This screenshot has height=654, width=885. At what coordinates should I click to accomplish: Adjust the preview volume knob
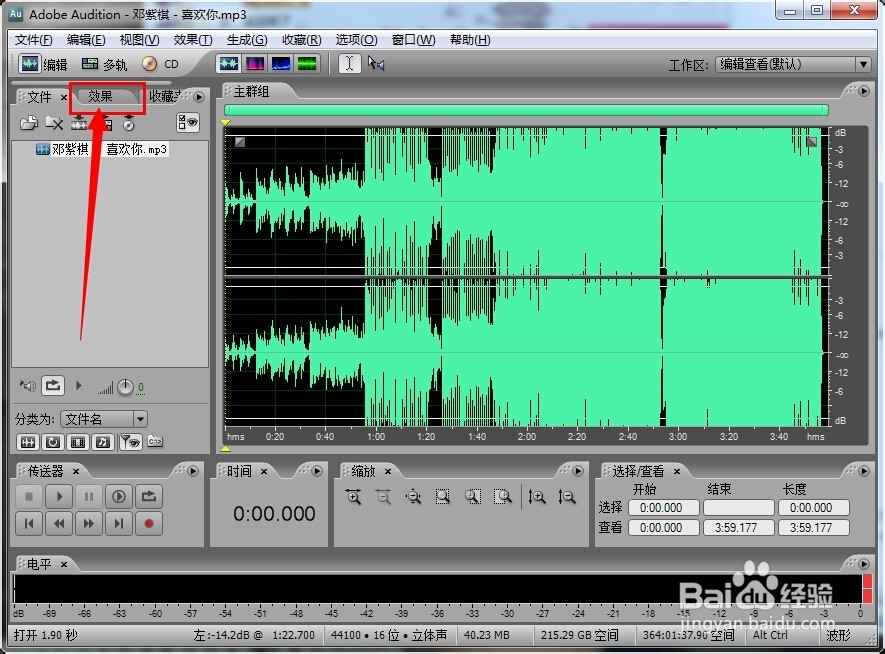pos(125,387)
